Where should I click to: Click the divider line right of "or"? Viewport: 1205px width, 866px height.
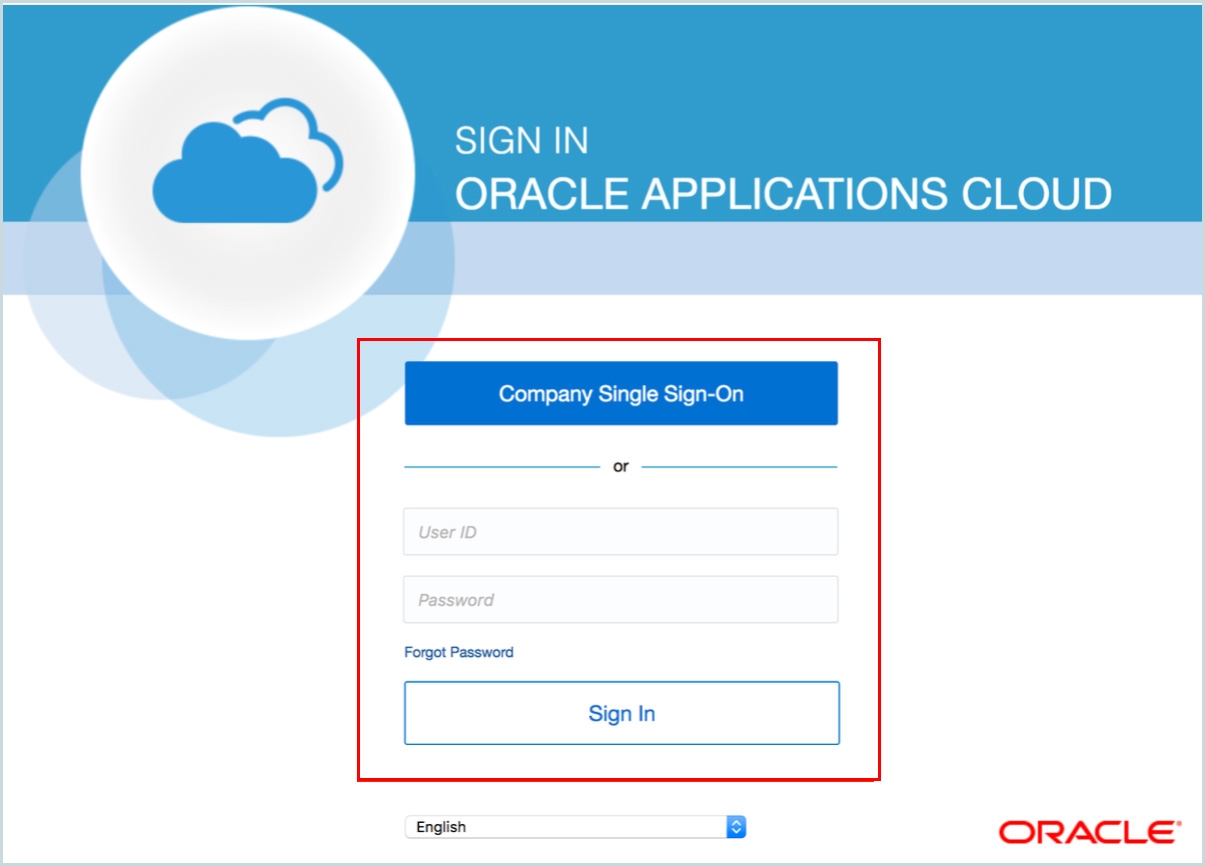738,467
